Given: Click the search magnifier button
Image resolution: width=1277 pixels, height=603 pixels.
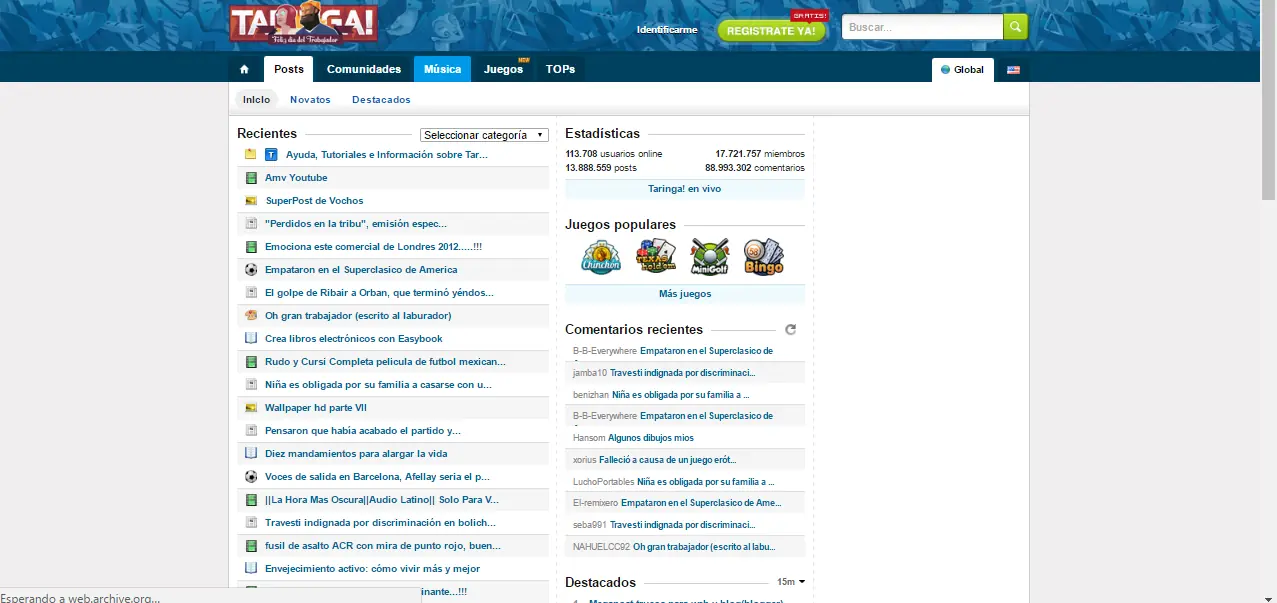Looking at the screenshot, I should 1015,27.
